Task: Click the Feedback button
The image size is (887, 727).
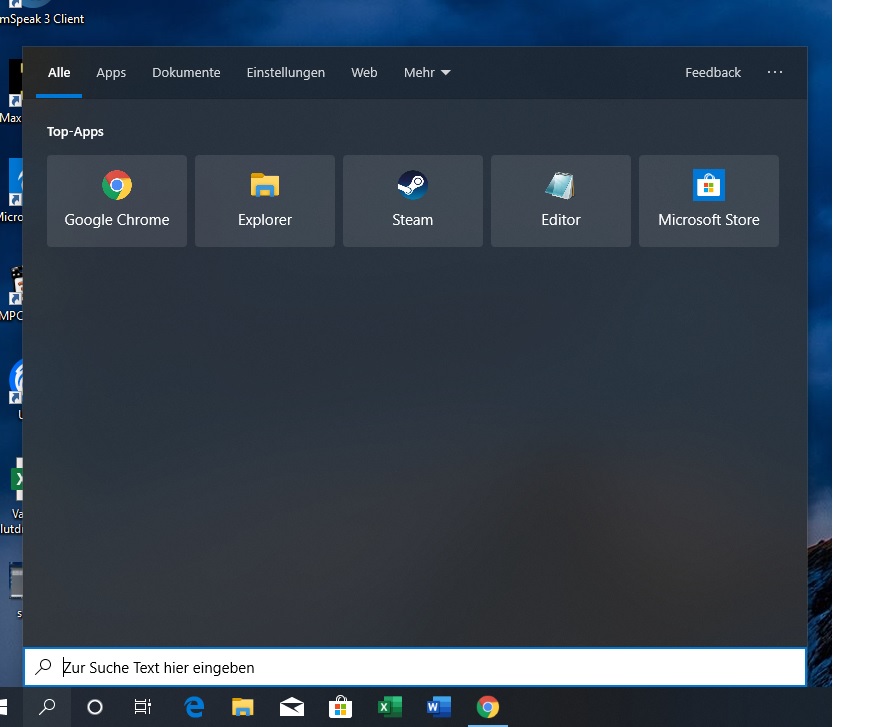Action: pyautogui.click(x=713, y=72)
